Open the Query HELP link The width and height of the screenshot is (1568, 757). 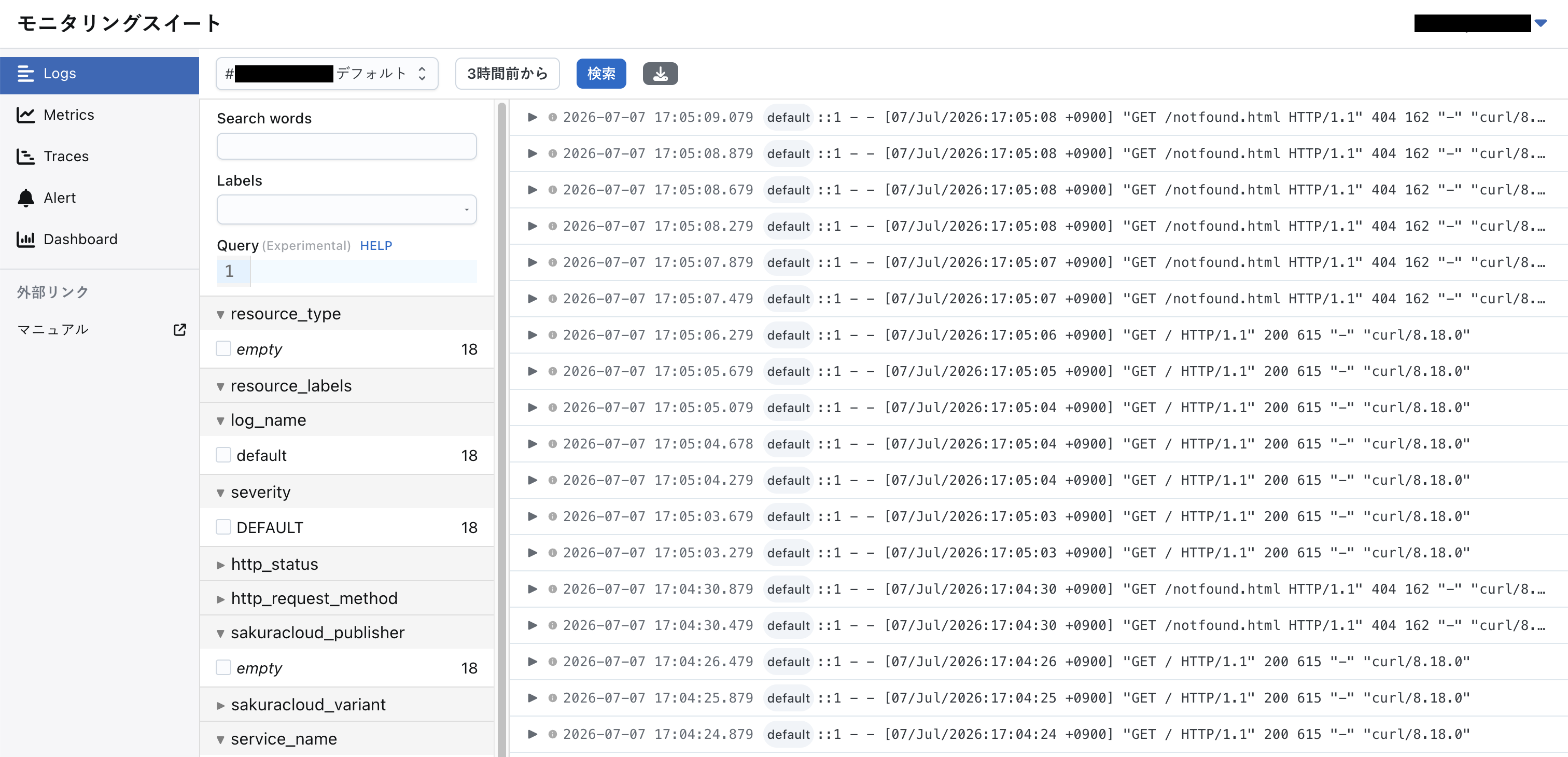tap(375, 245)
